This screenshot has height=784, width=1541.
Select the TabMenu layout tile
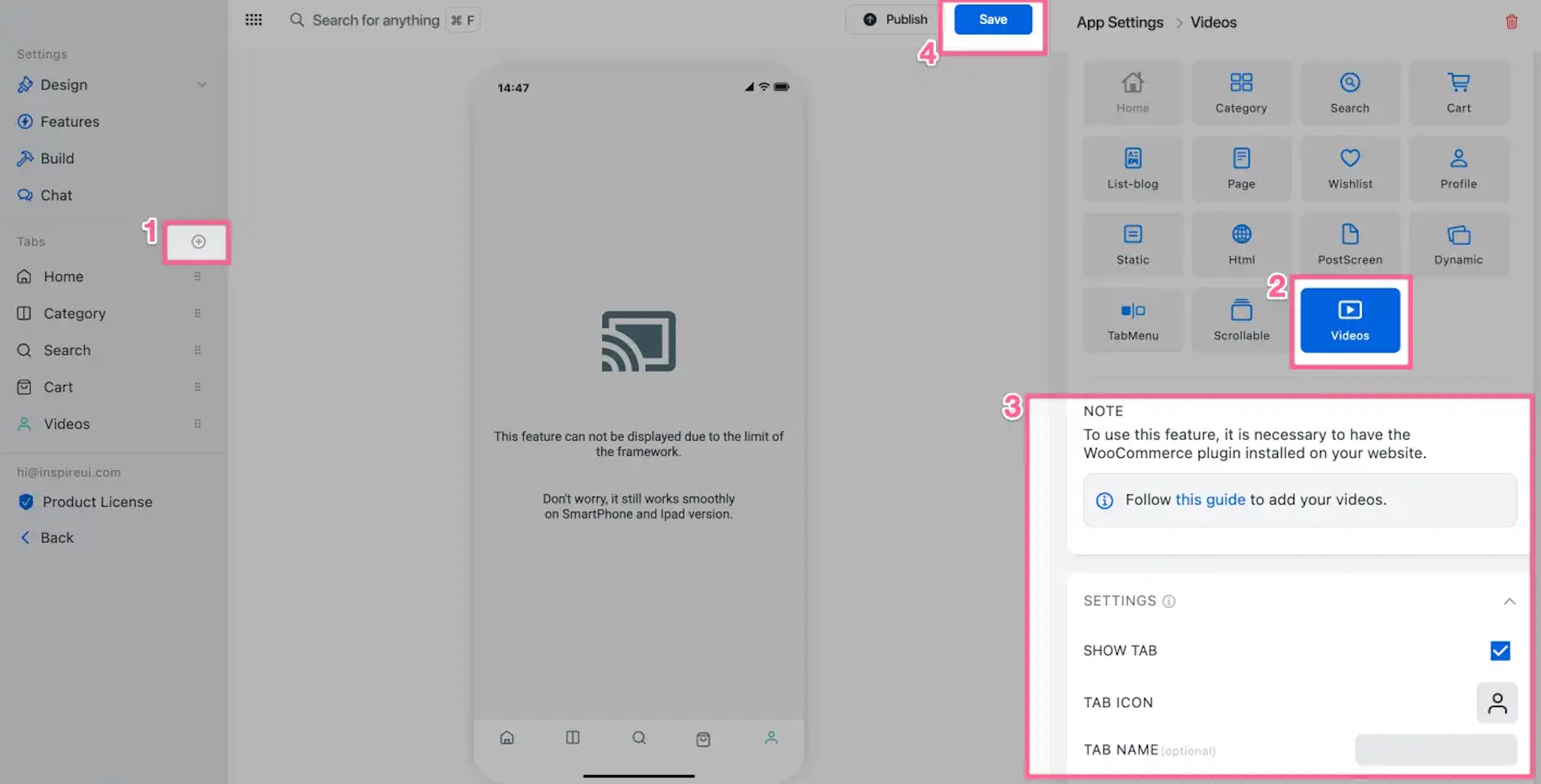[x=1132, y=320]
